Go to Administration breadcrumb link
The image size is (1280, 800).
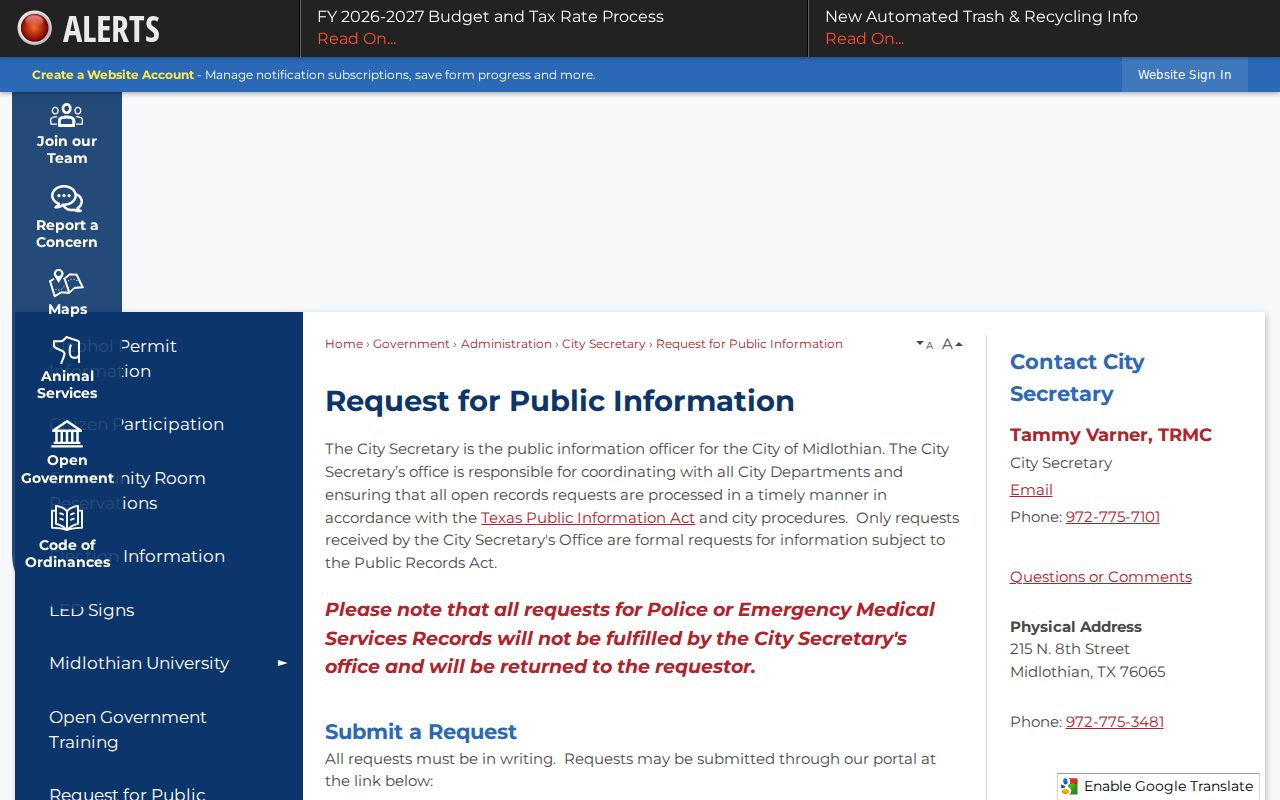[506, 344]
